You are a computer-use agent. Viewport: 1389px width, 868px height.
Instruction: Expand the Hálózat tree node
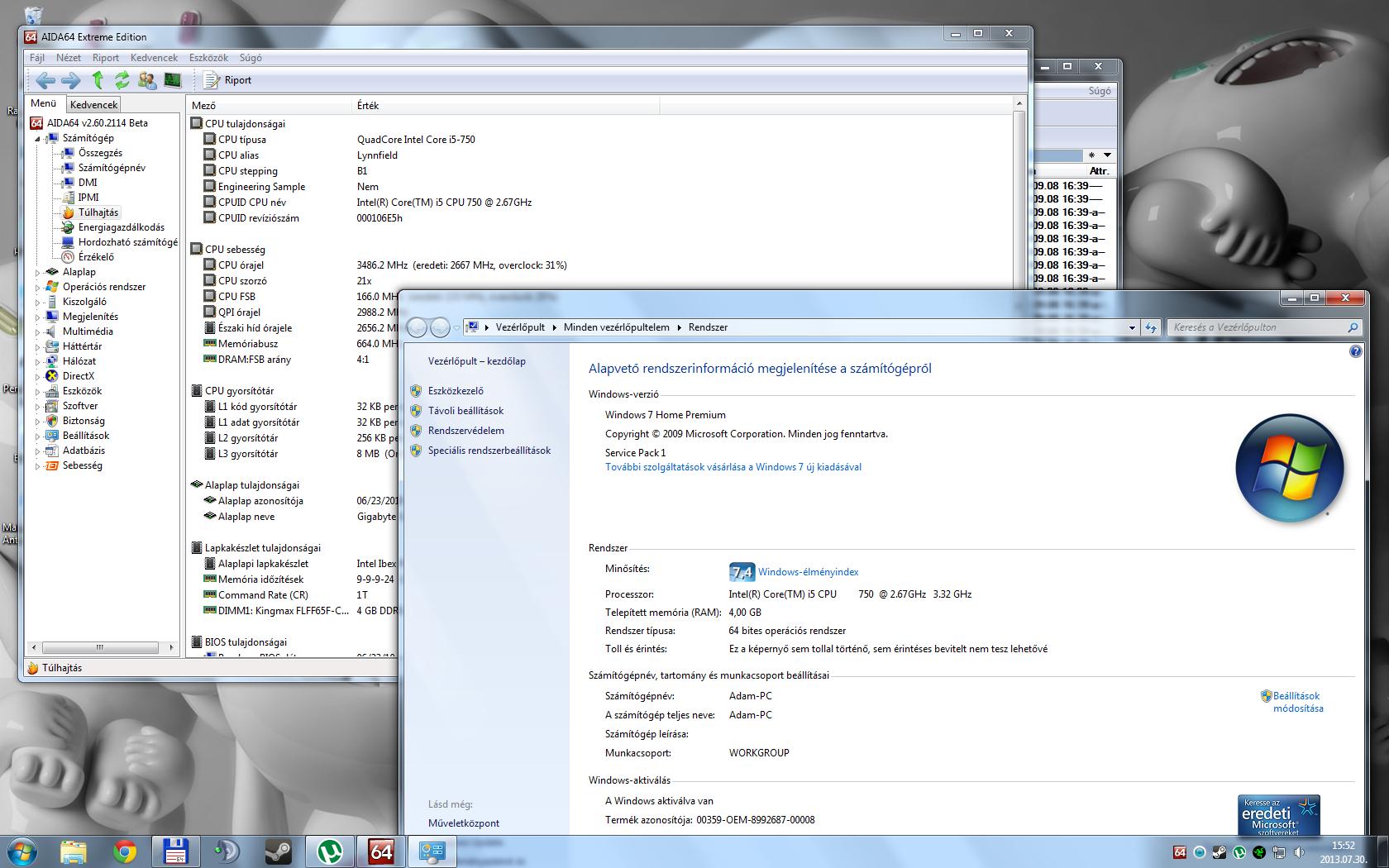tap(37, 362)
